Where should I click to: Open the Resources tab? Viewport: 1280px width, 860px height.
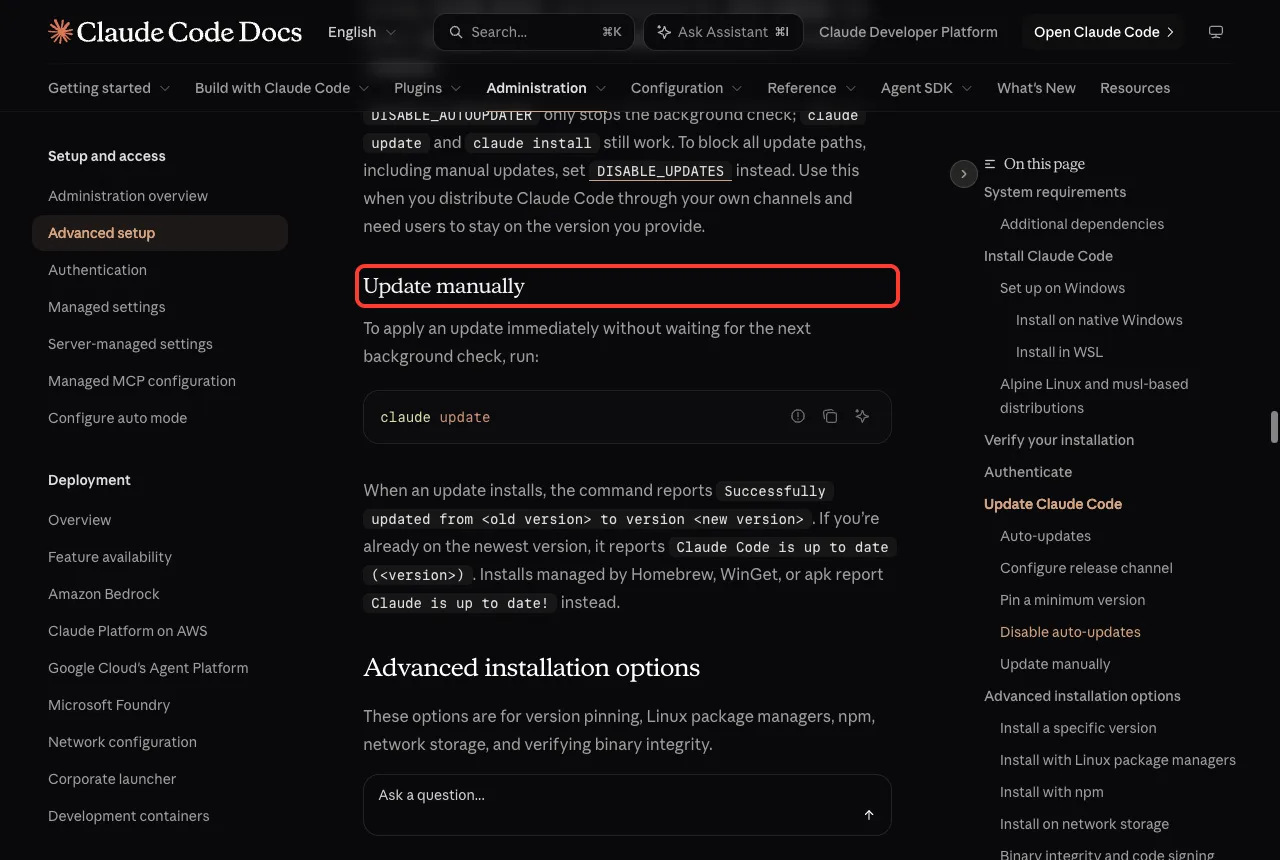click(x=1135, y=88)
